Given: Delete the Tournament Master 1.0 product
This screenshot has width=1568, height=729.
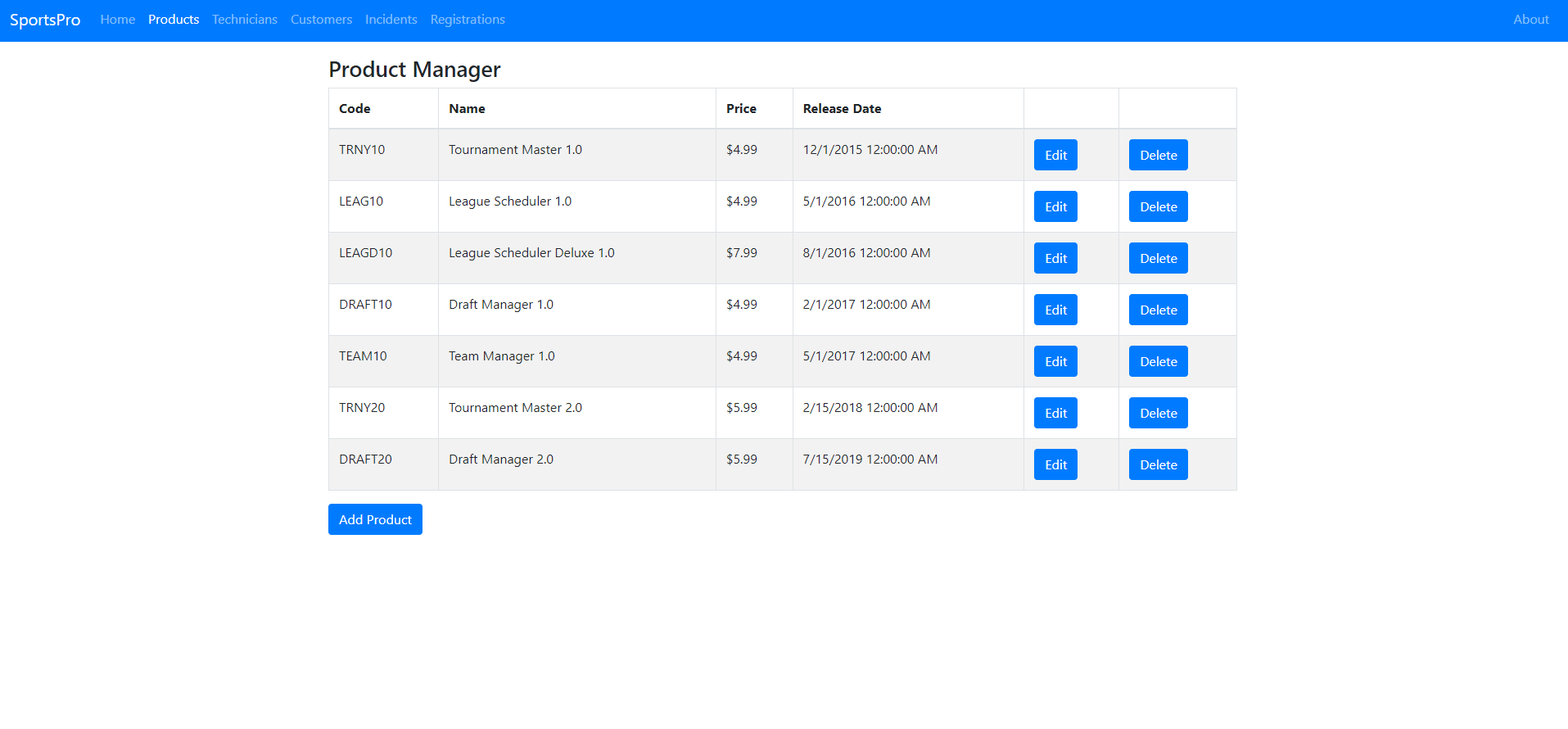Looking at the screenshot, I should pos(1158,155).
